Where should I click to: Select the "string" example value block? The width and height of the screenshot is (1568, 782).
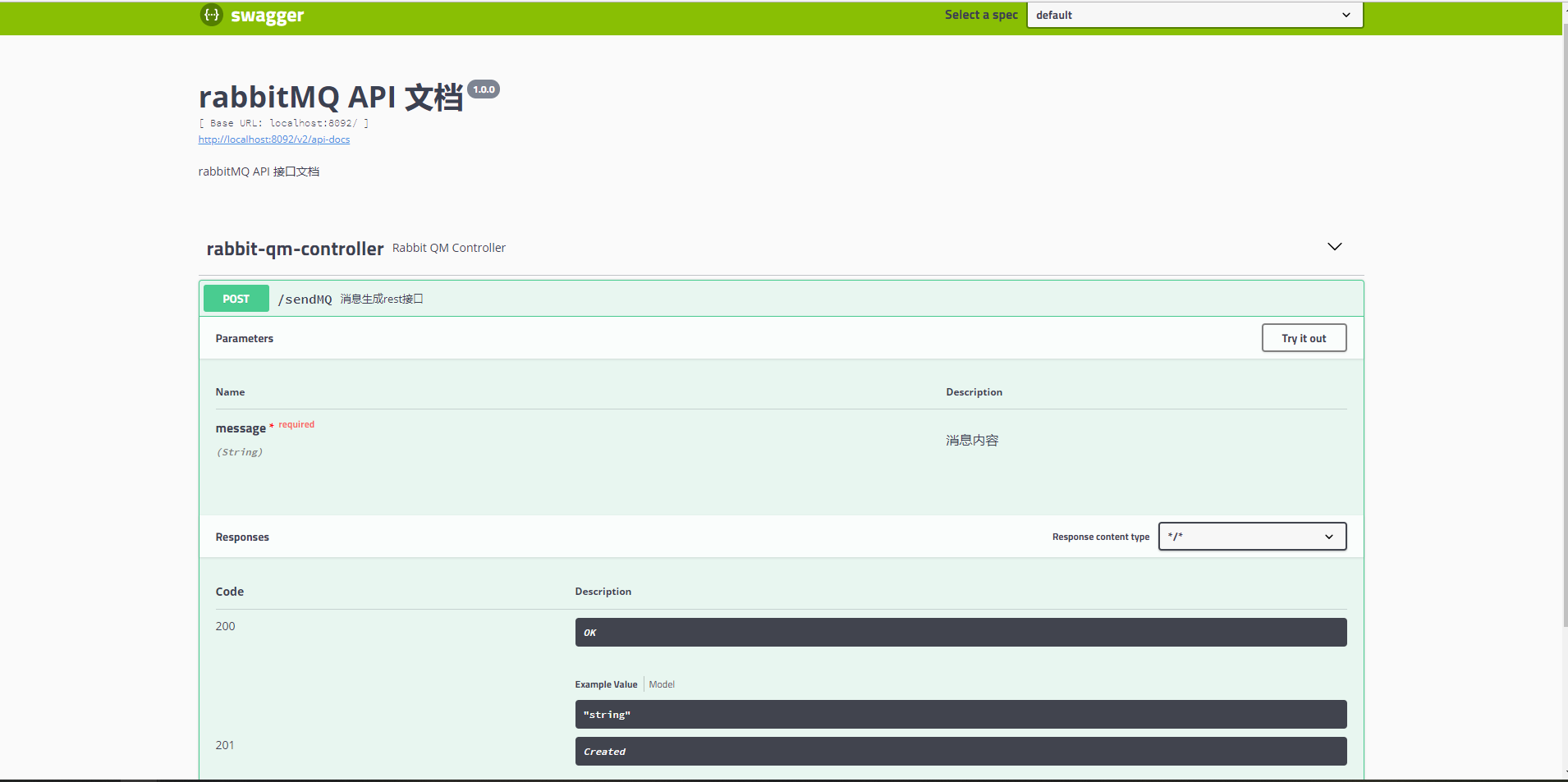[961, 715]
